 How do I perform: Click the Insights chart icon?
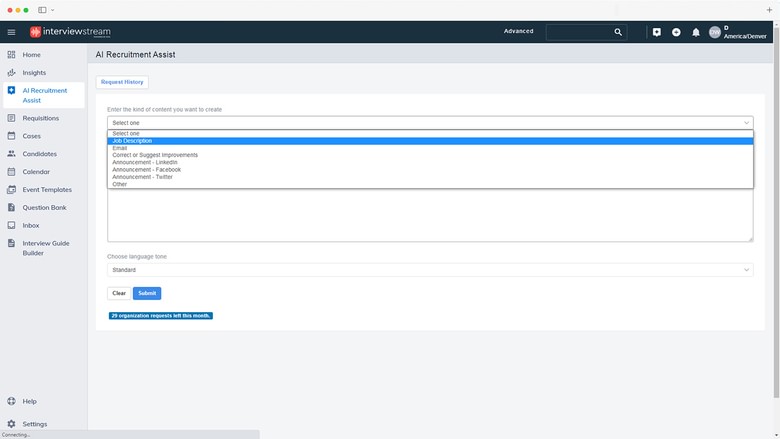[11, 73]
